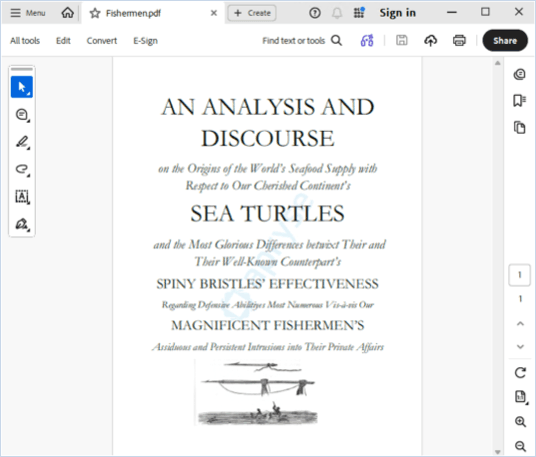Close the Fishermen.pdf tab

214,13
